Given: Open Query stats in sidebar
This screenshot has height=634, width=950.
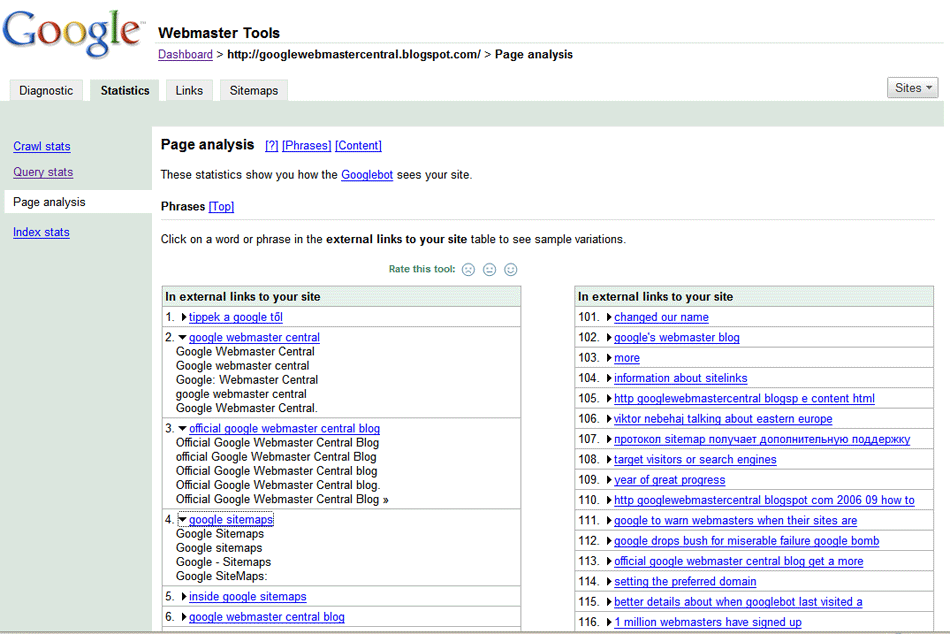Looking at the screenshot, I should (x=43, y=172).
